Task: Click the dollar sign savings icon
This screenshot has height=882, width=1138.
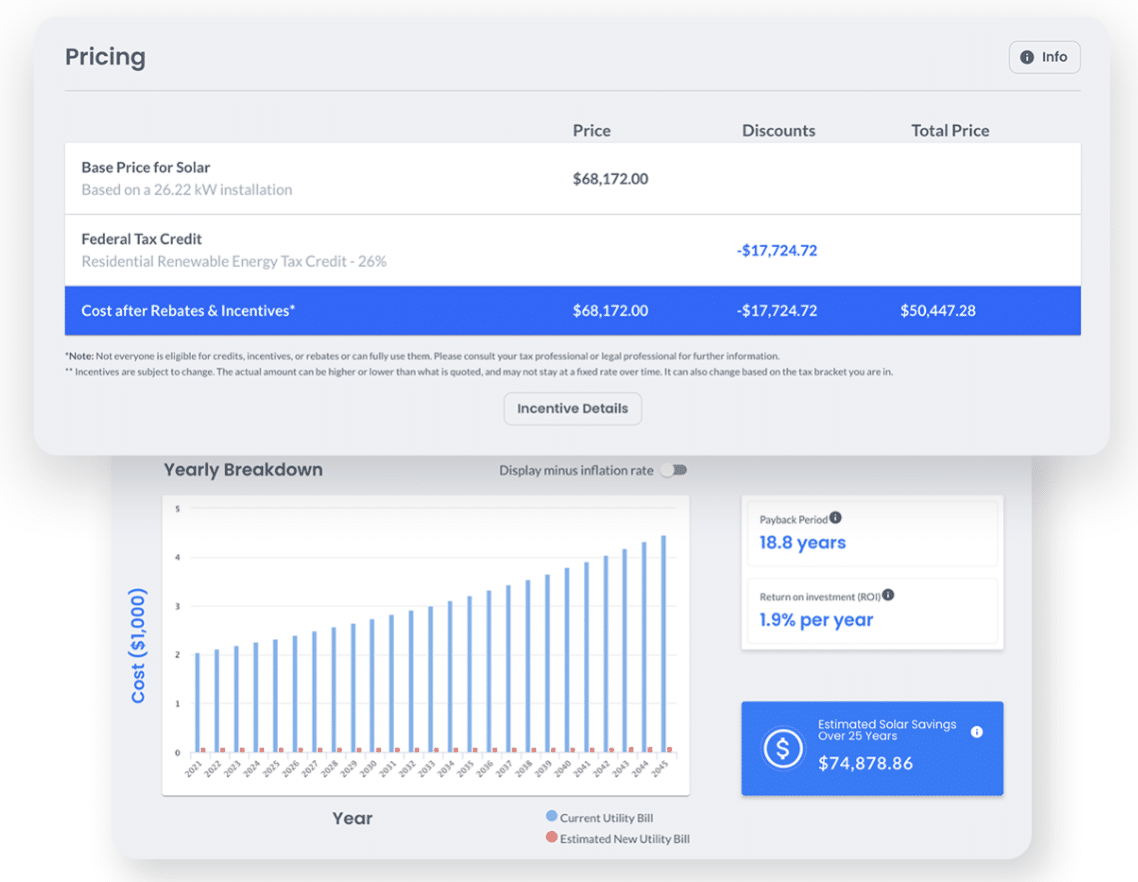Action: pyautogui.click(x=782, y=748)
